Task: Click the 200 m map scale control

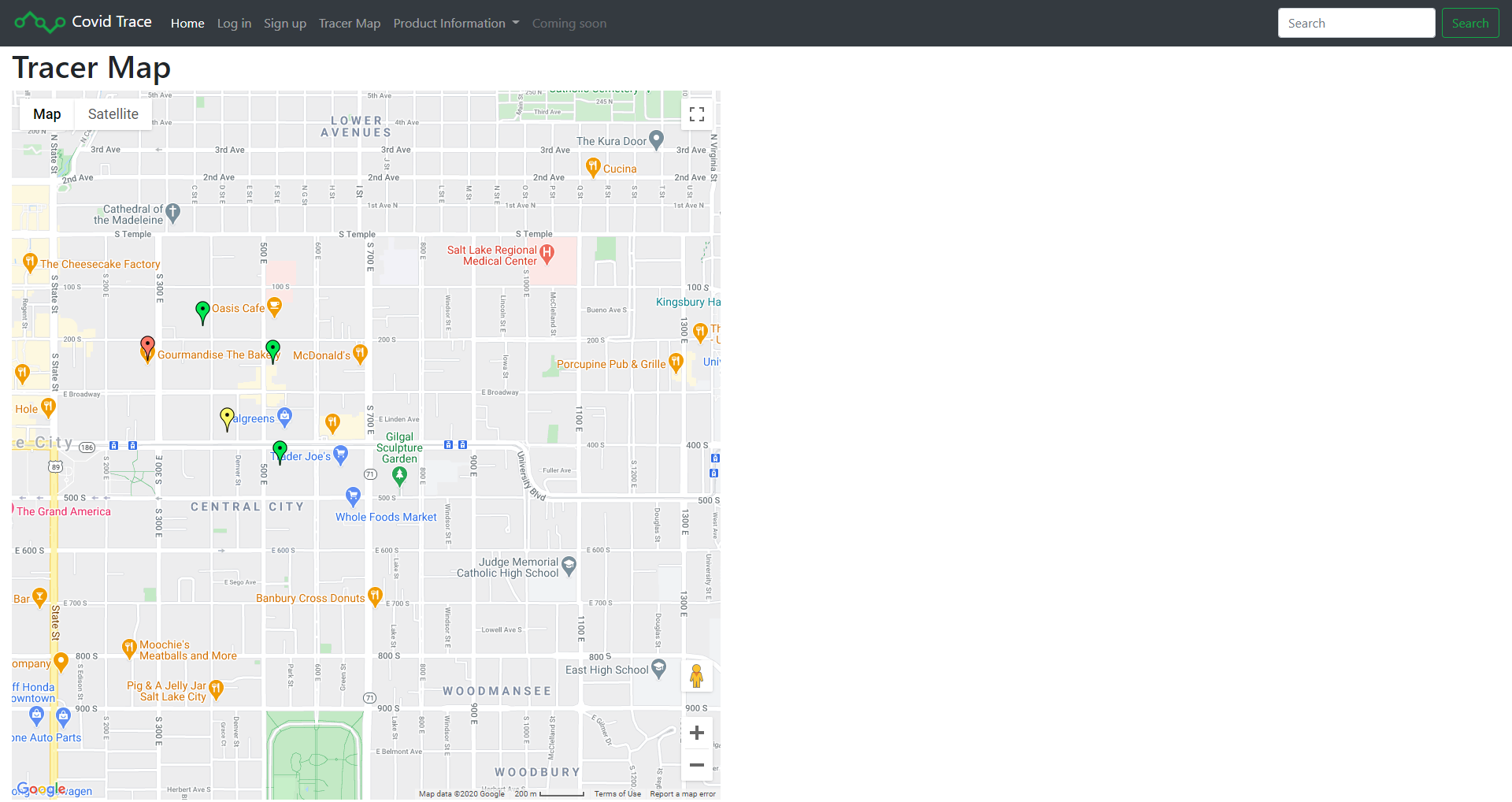Action: 549,794
